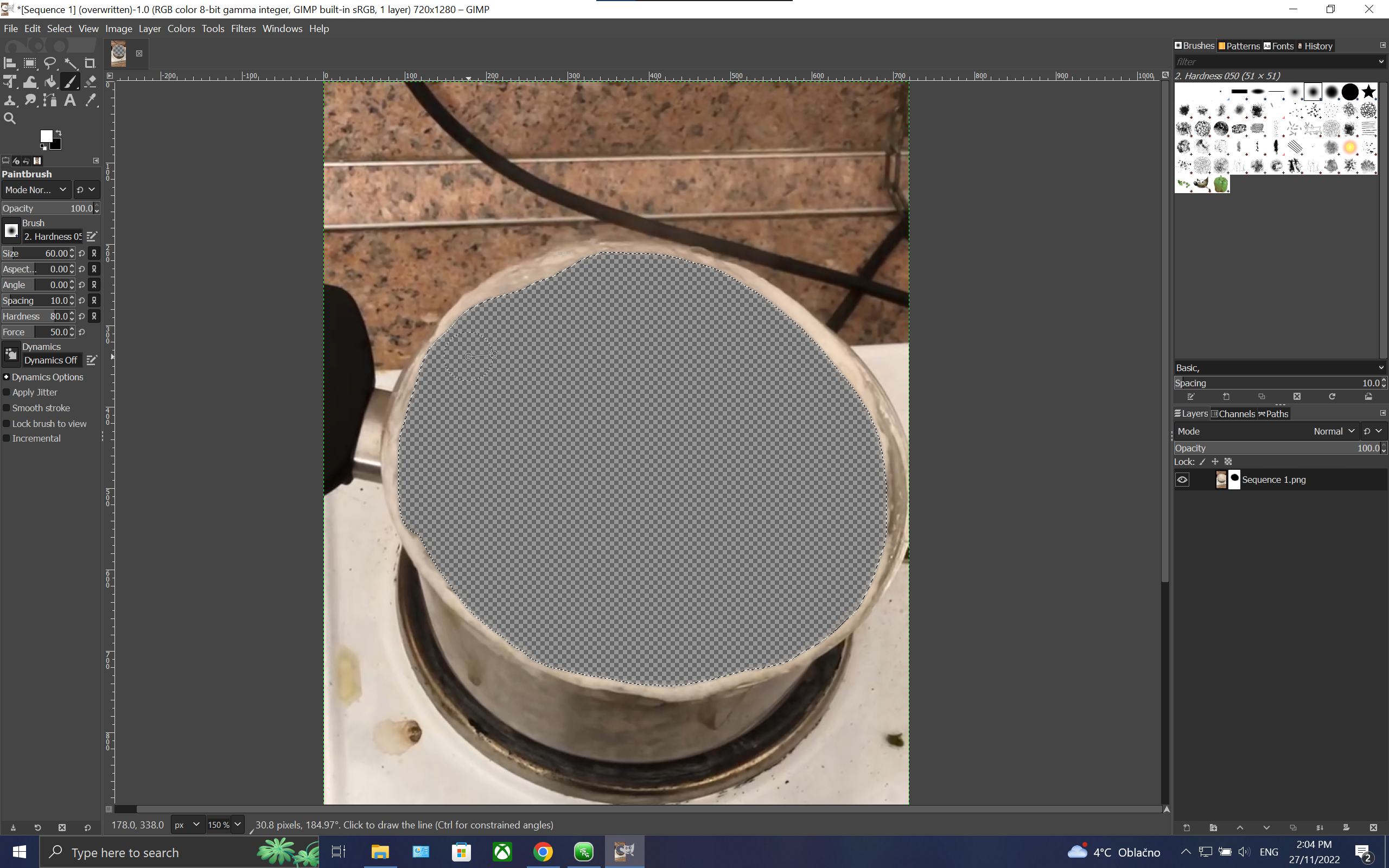
Task: Open Paintbrush Mode dropdown
Action: pyautogui.click(x=36, y=189)
